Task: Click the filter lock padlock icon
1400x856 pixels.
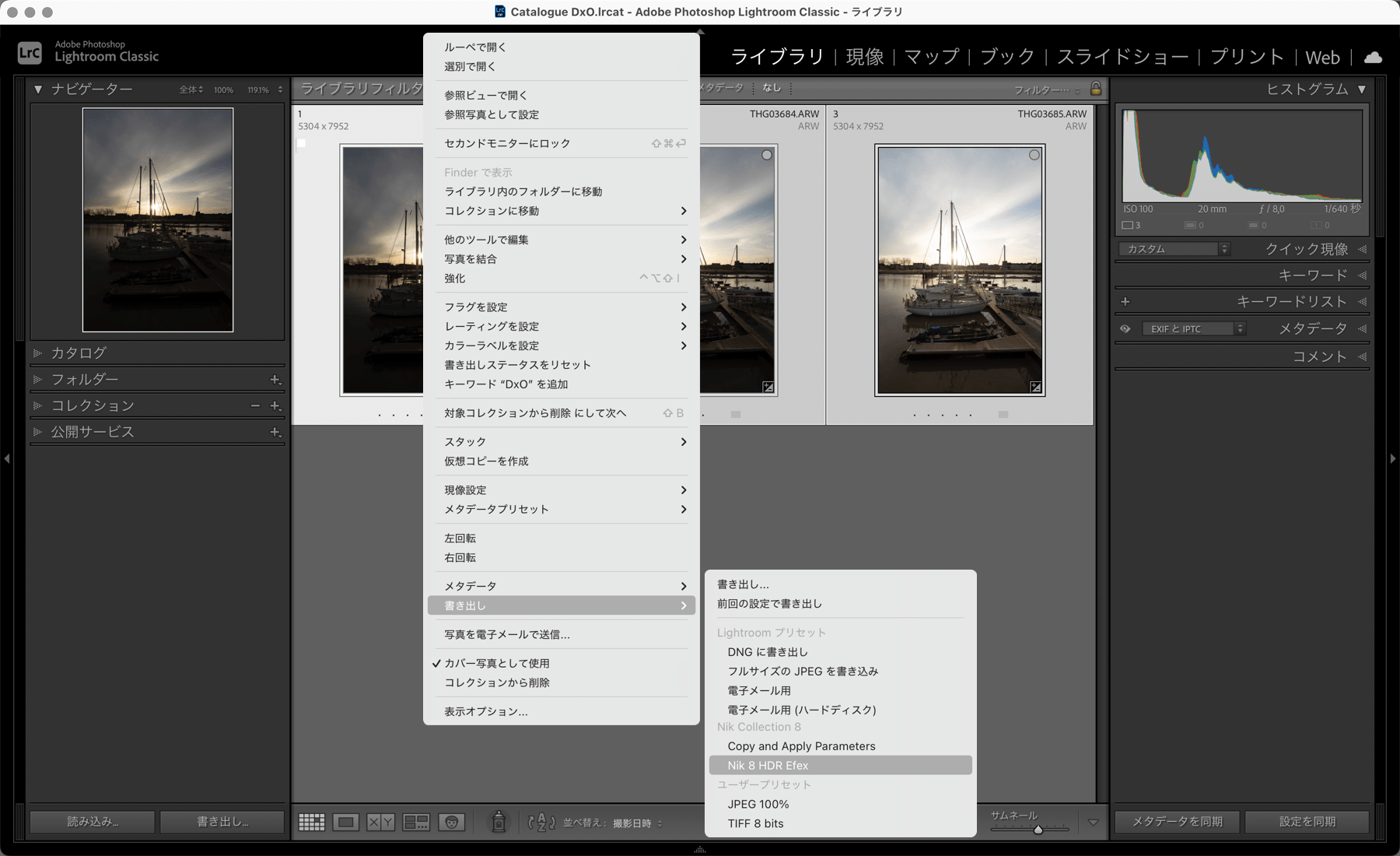Action: pos(1096,89)
